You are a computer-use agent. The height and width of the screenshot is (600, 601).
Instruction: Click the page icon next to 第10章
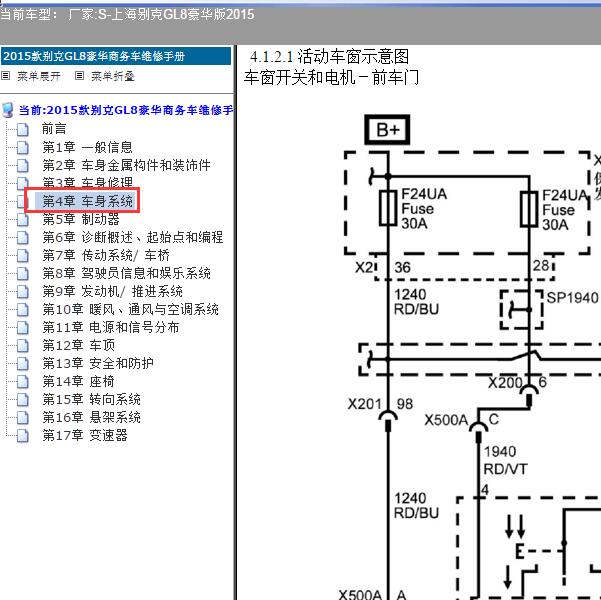[23, 310]
